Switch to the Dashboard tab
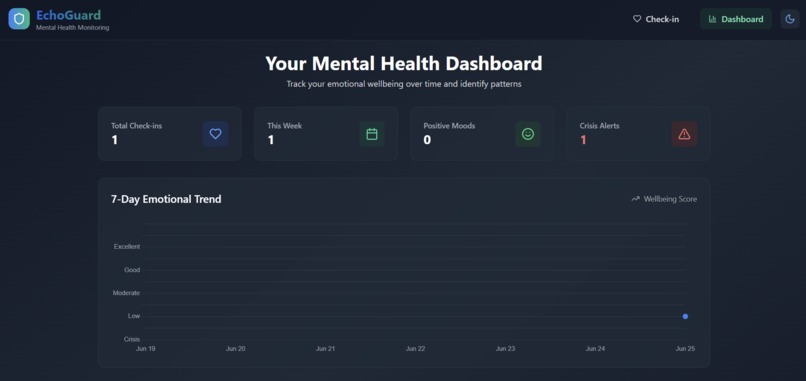 coord(736,19)
